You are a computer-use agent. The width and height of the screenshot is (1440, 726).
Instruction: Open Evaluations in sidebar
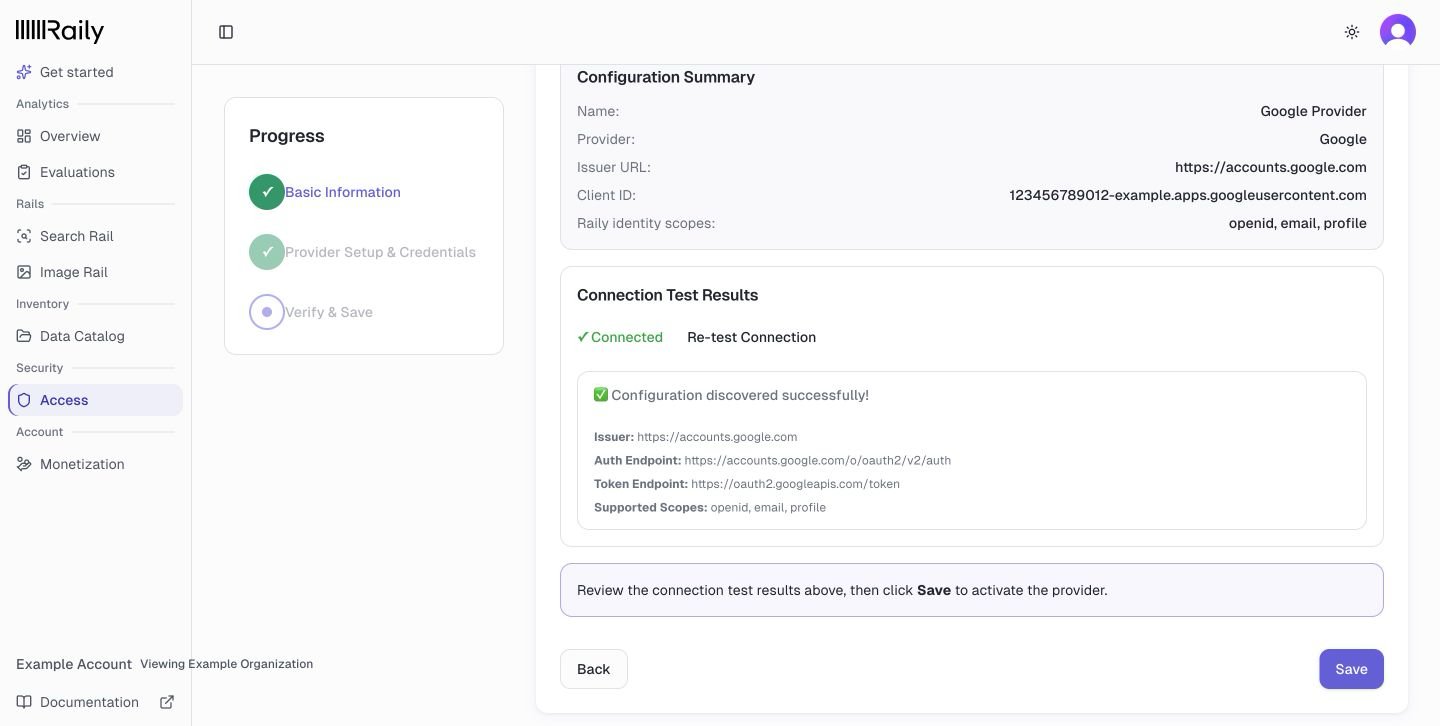tap(95, 172)
